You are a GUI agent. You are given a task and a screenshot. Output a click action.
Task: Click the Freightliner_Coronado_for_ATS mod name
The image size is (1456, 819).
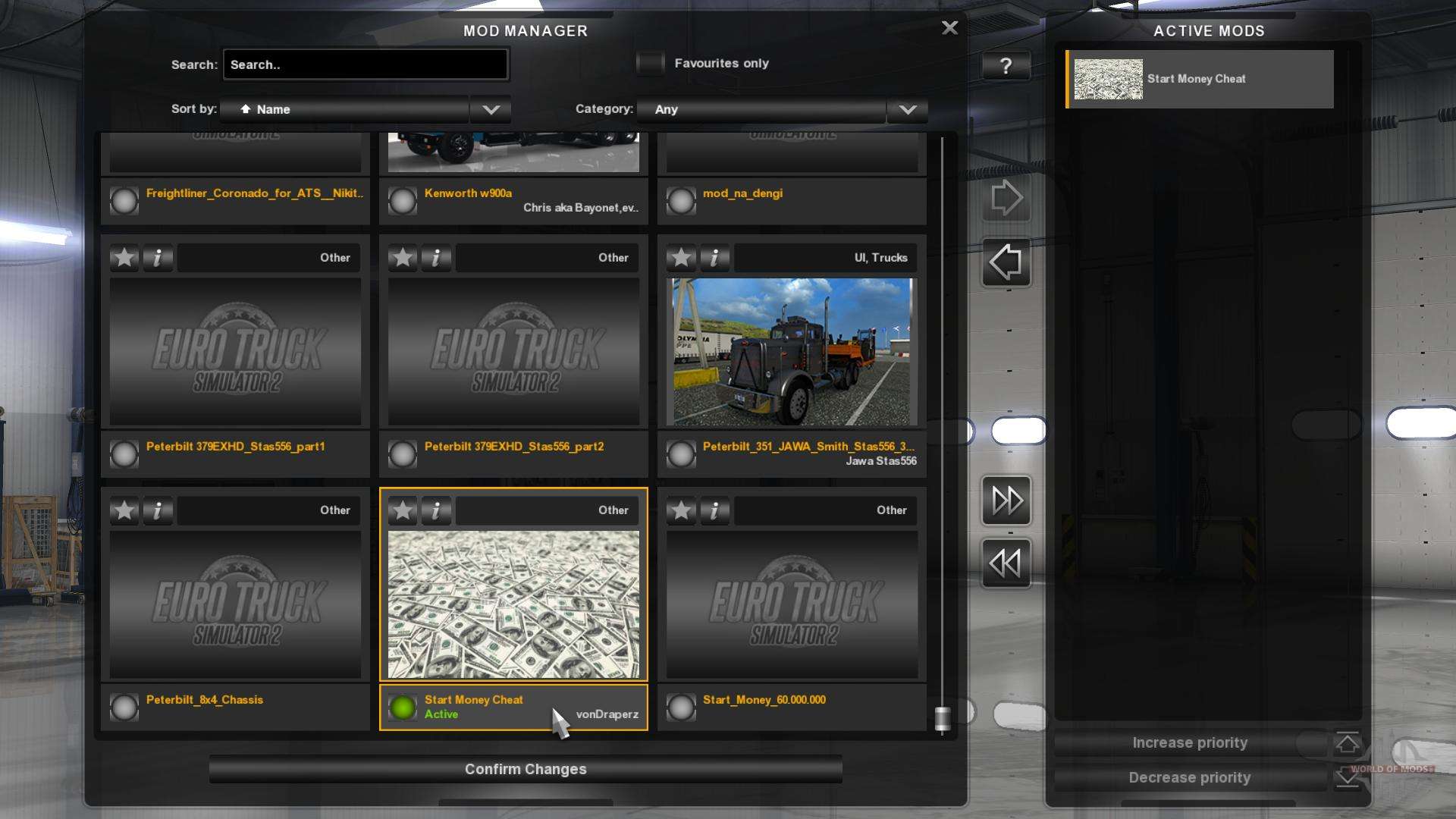[255, 193]
